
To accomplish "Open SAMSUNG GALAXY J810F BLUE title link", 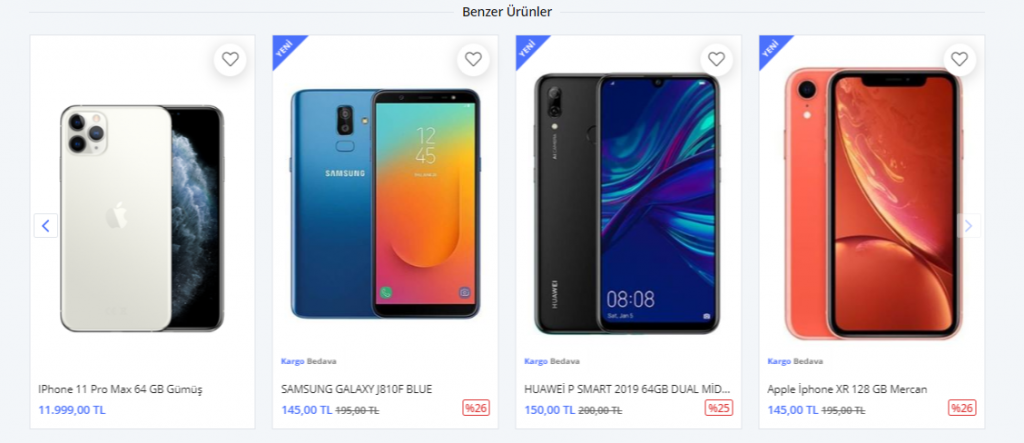I will pos(357,389).
